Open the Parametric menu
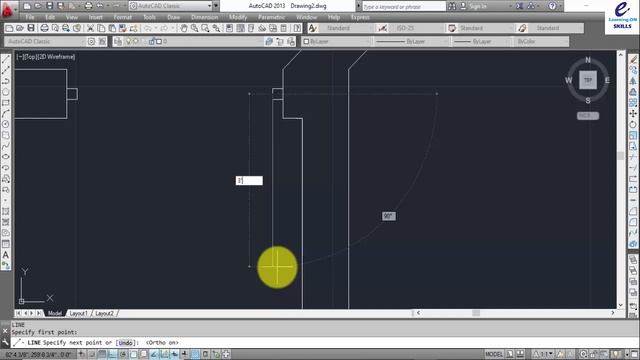 (271, 17)
